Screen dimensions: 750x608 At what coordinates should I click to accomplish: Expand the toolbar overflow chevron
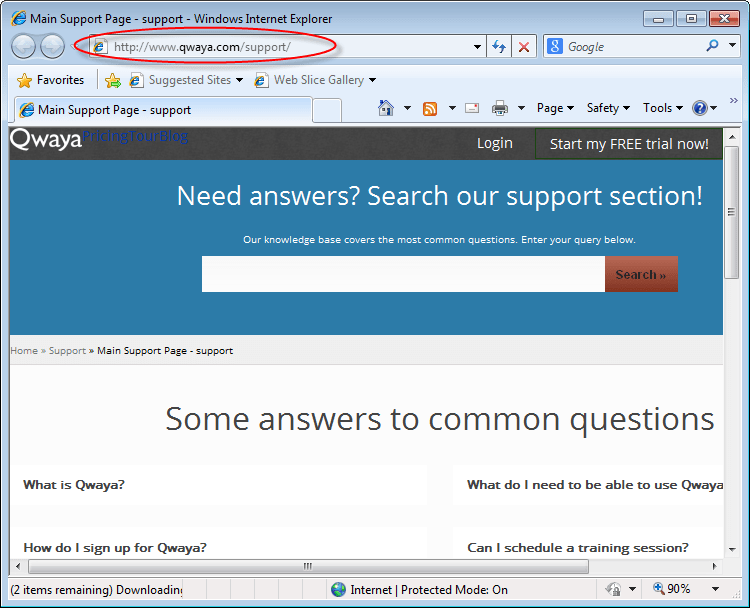pos(734,100)
